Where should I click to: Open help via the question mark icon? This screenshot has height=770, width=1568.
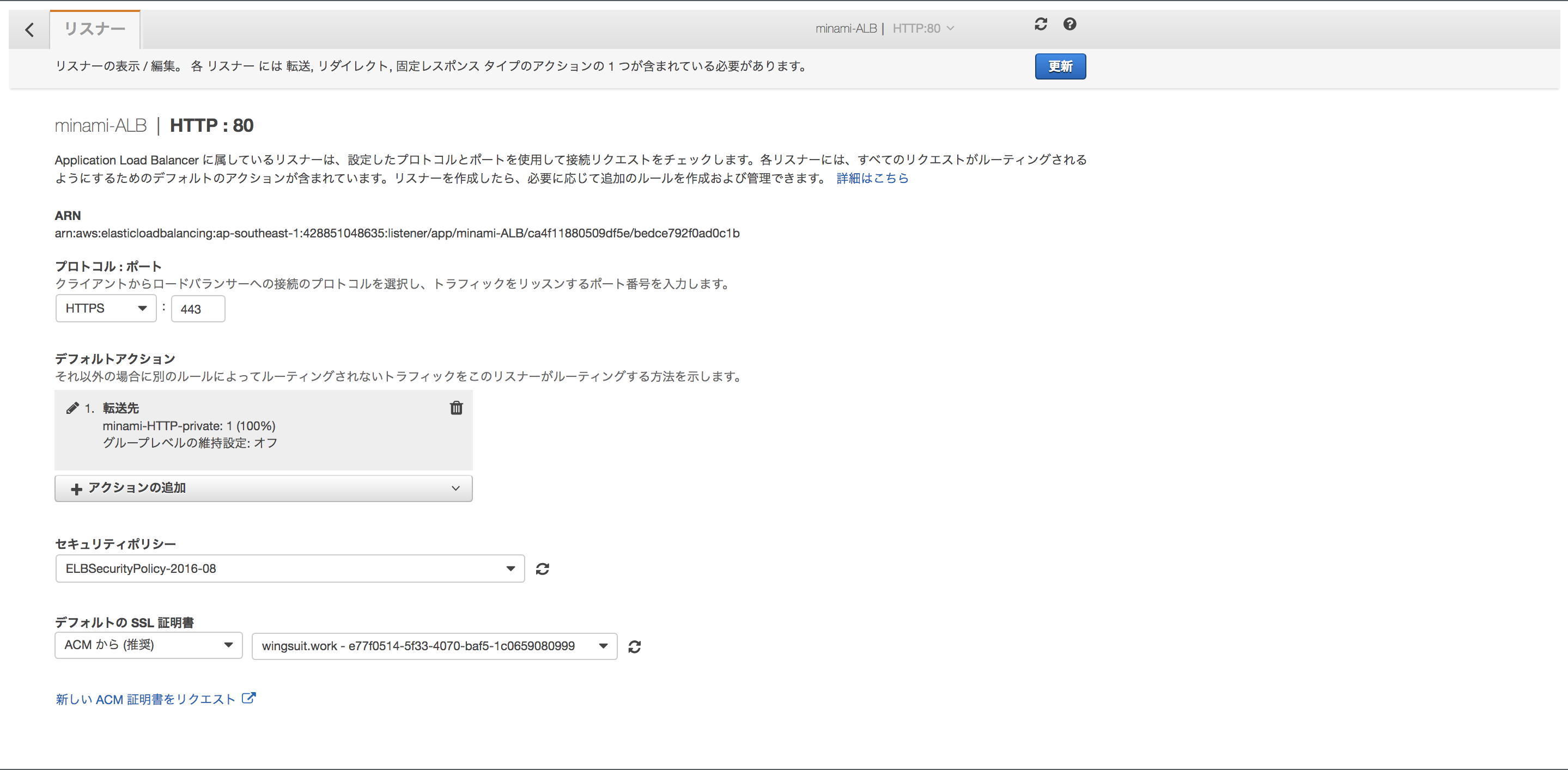click(1070, 25)
